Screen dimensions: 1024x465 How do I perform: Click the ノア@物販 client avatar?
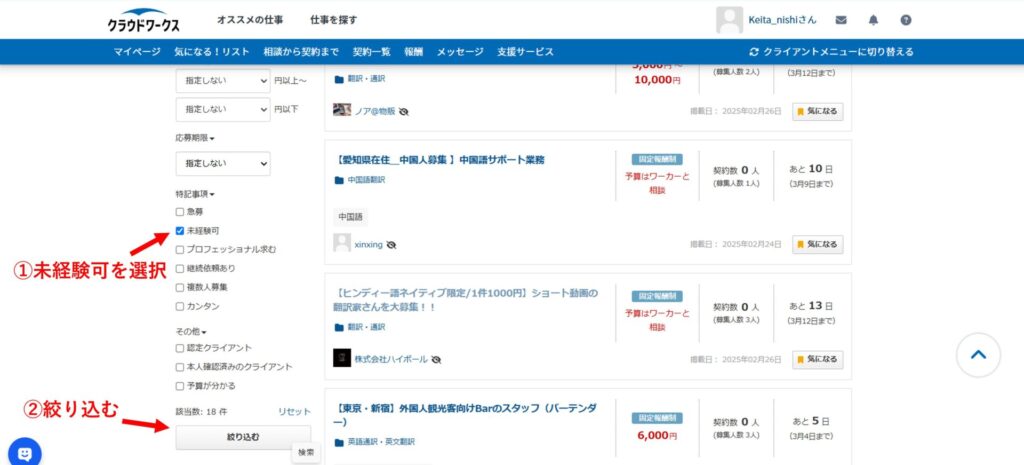[342, 110]
